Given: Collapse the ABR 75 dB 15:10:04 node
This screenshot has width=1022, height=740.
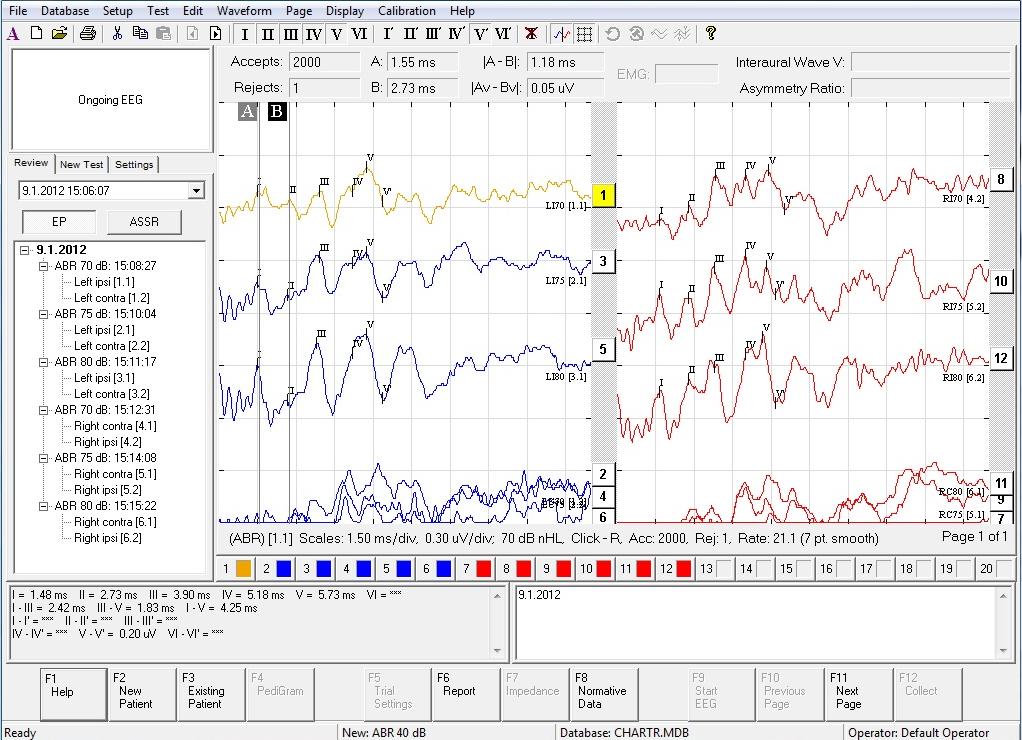Looking at the screenshot, I should (44, 314).
